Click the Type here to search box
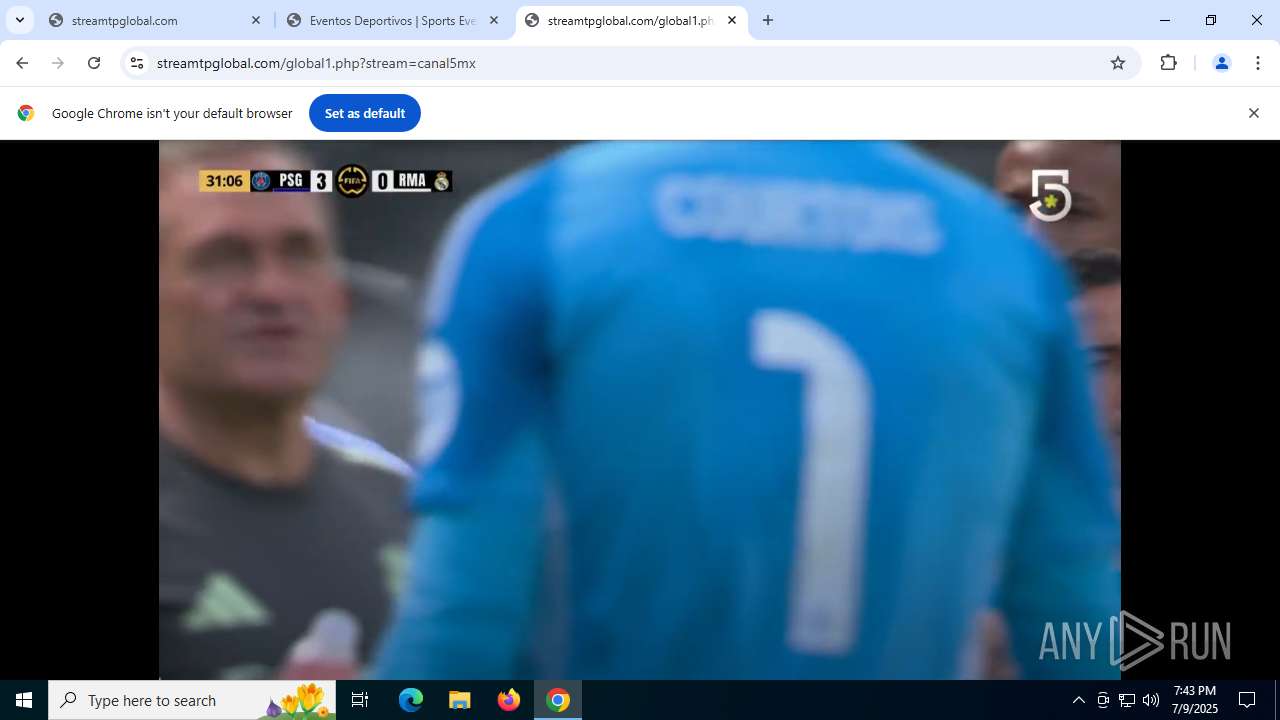This screenshot has width=1280, height=720. click(192, 700)
